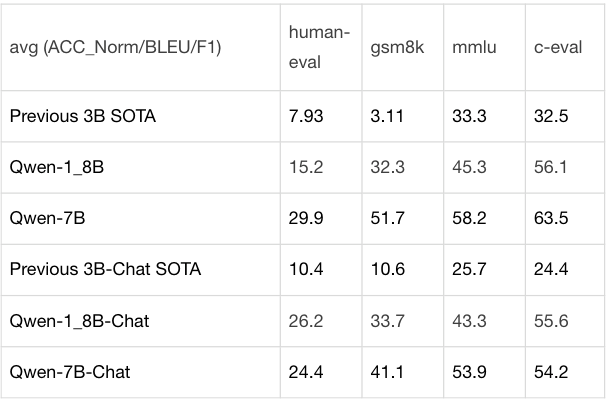The width and height of the screenshot is (611, 403).
Task: Click Qwen-7B mmlu score 58.2
Action: (x=469, y=218)
